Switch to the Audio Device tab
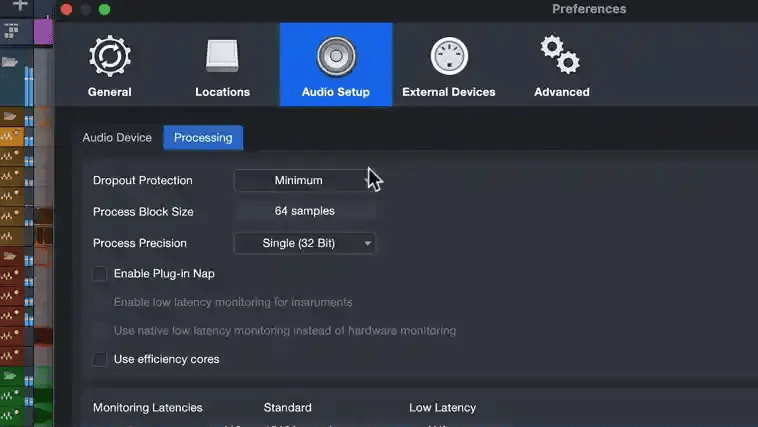 point(117,137)
